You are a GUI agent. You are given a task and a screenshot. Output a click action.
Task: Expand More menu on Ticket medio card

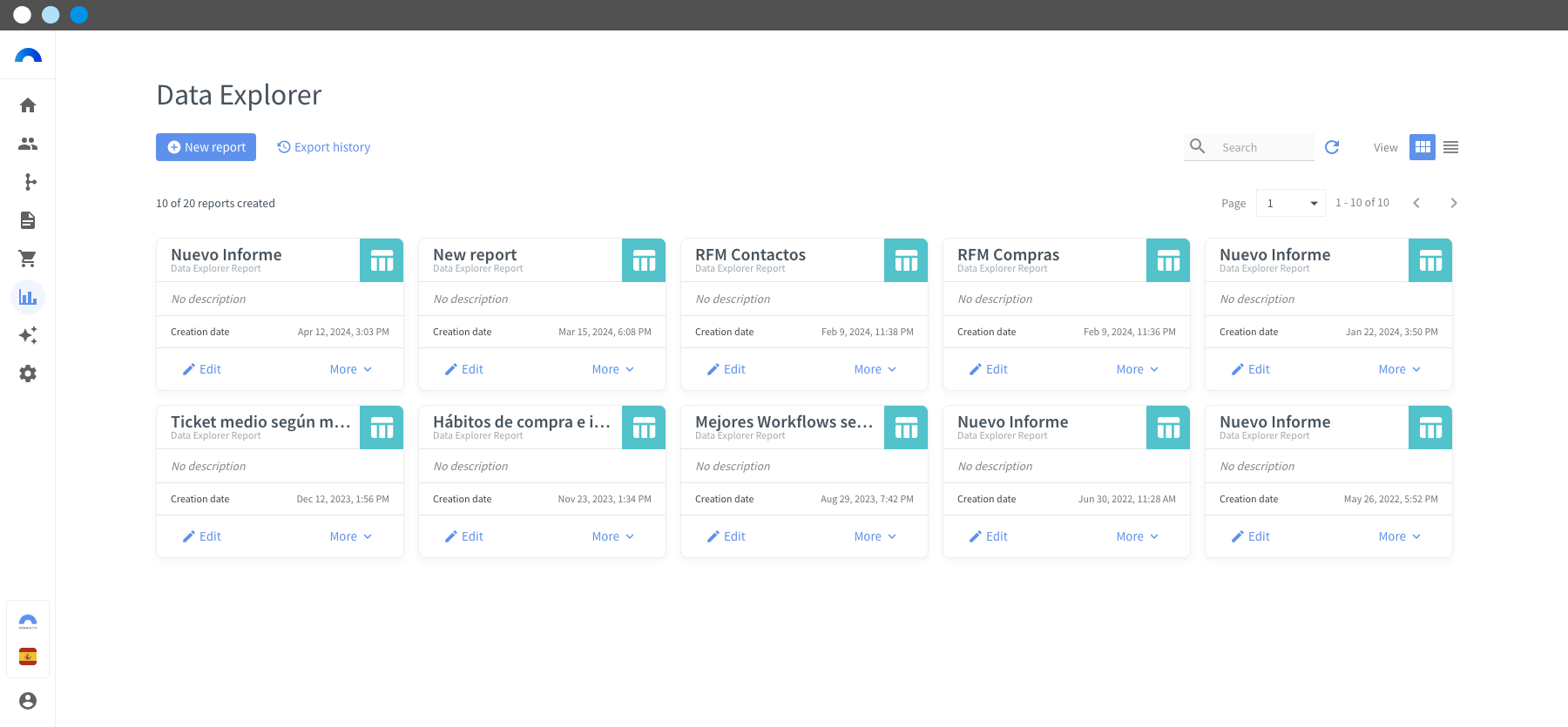coord(350,536)
